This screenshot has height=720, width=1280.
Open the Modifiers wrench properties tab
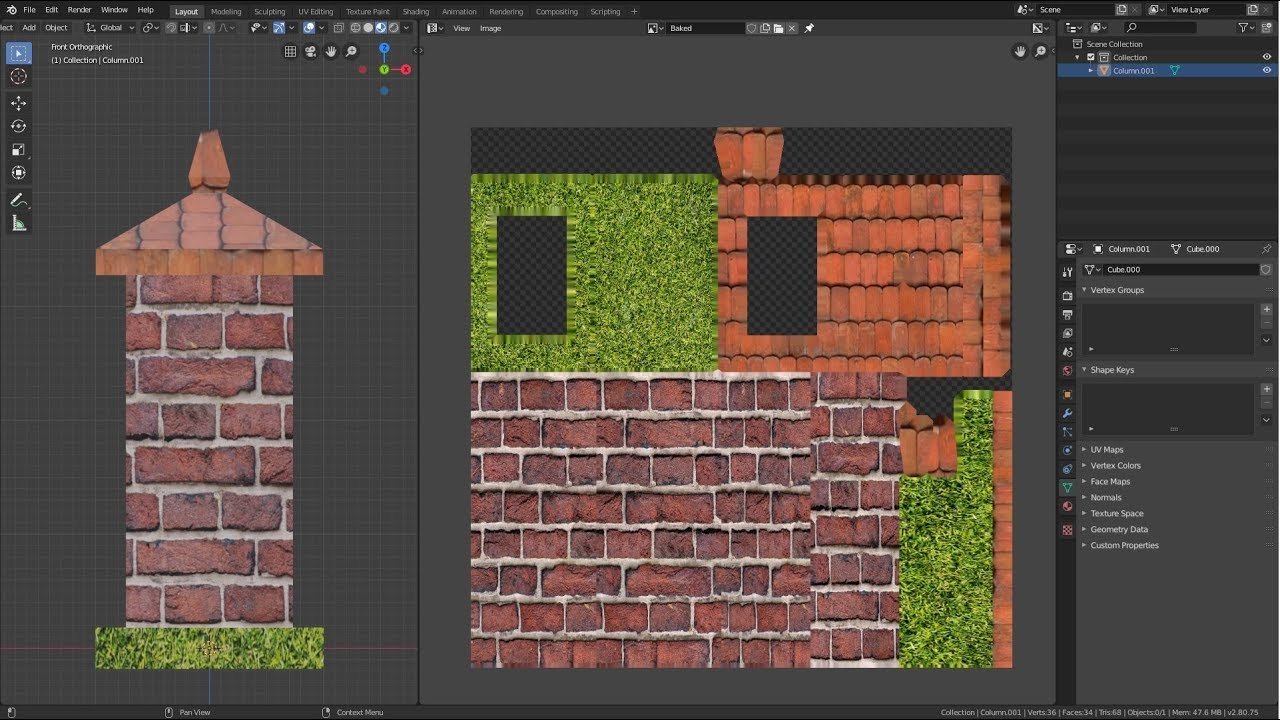(1067, 413)
